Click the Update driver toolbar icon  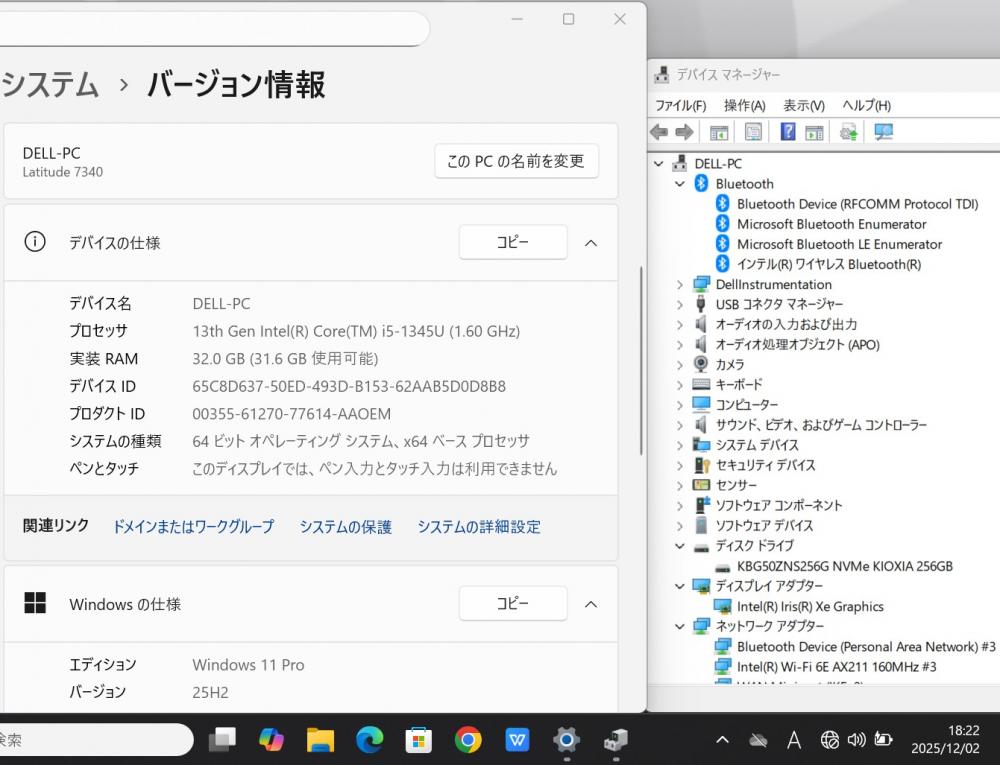[x=849, y=132]
